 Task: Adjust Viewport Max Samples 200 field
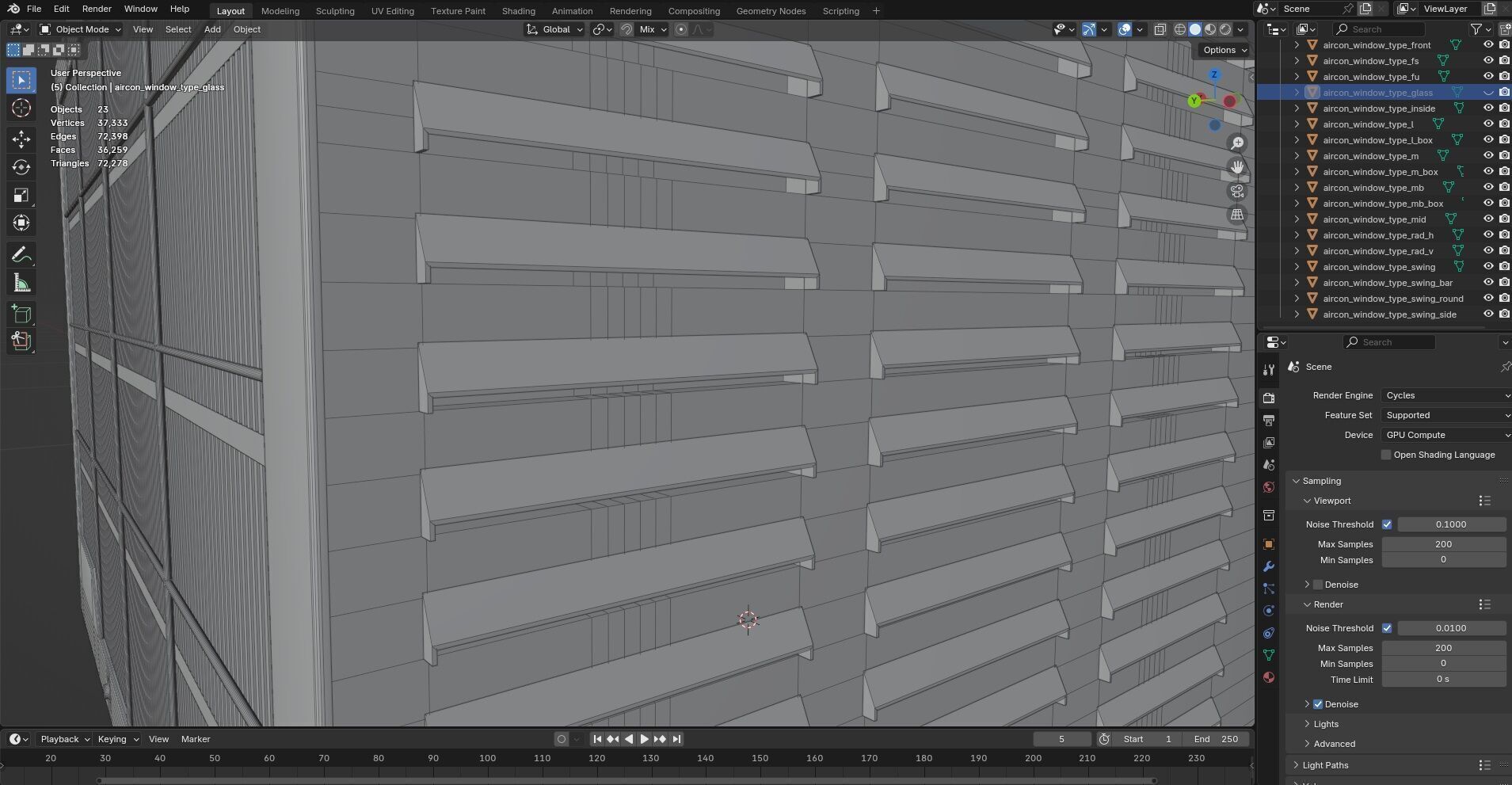point(1444,544)
